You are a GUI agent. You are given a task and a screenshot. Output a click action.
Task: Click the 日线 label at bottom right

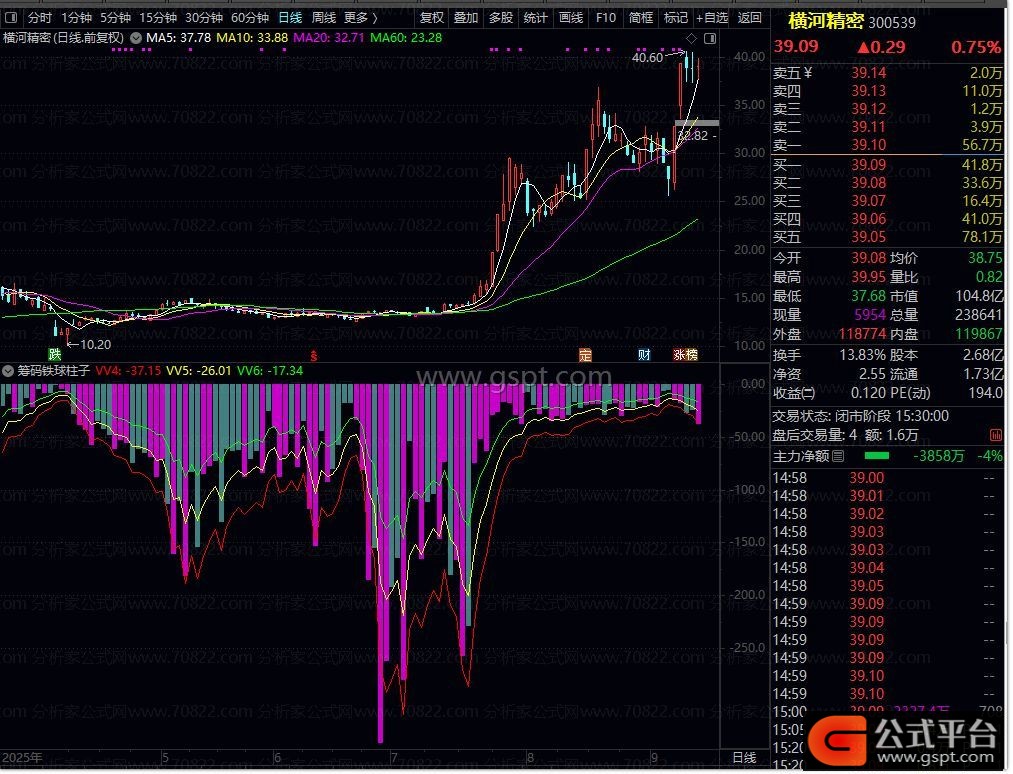point(745,758)
